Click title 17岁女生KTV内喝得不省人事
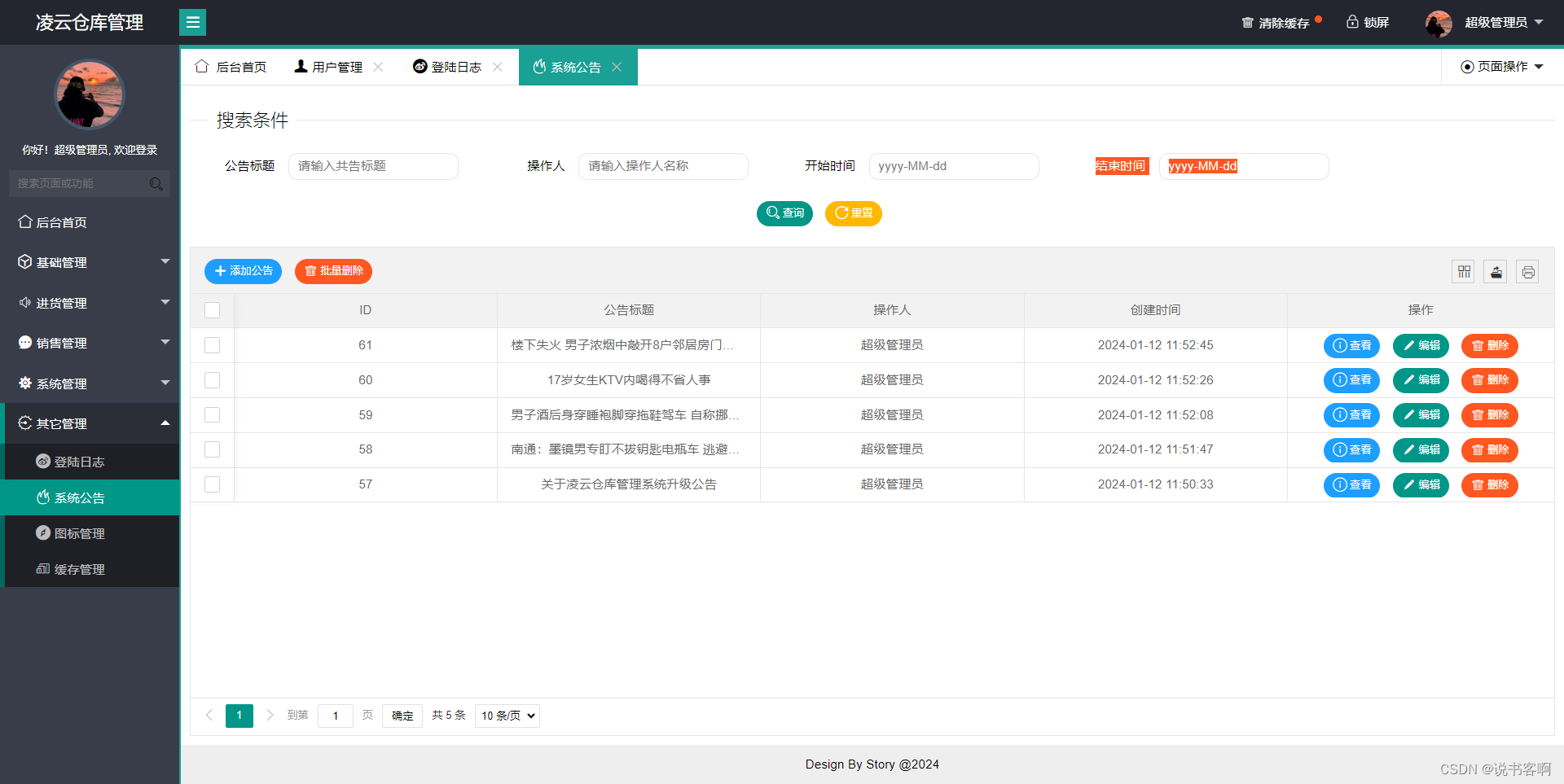The height and width of the screenshot is (784, 1564). click(629, 380)
